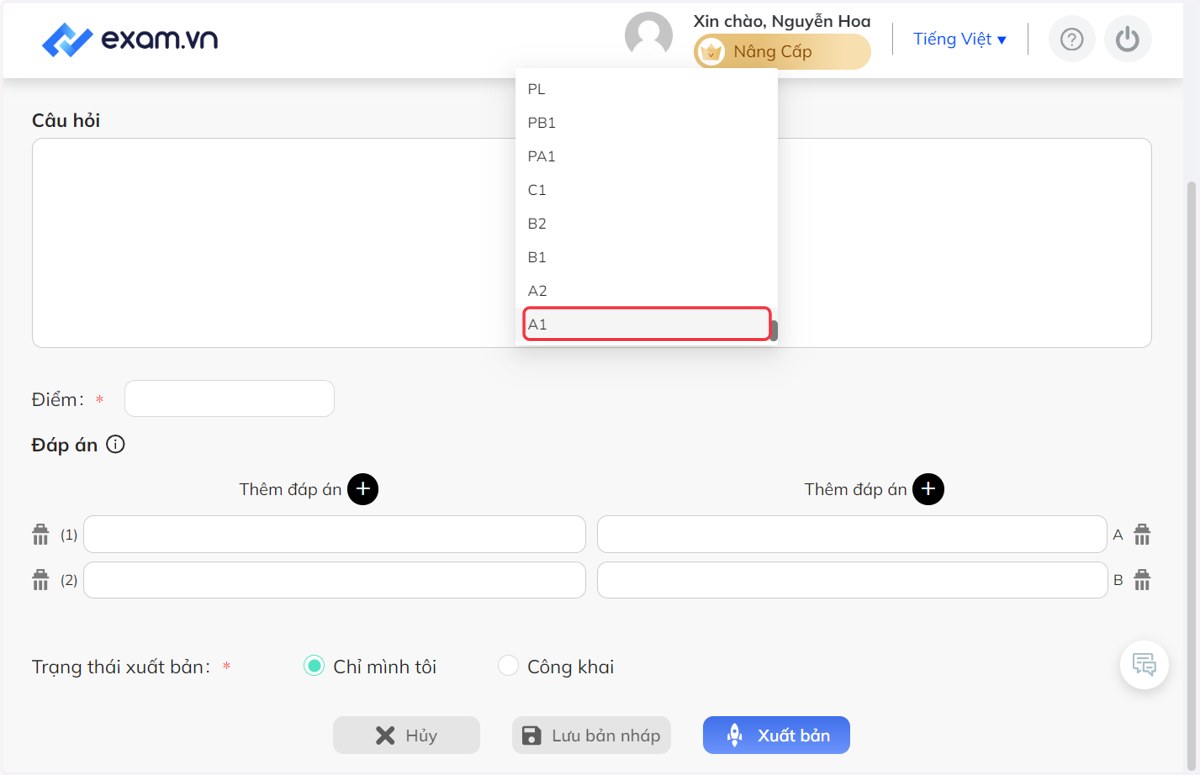The height and width of the screenshot is (775, 1200).
Task: Delete left answer row (2) with its trash icon
Action: (41, 580)
